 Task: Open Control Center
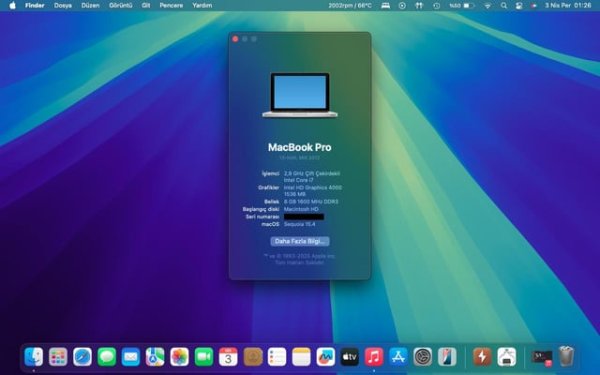coord(519,5)
